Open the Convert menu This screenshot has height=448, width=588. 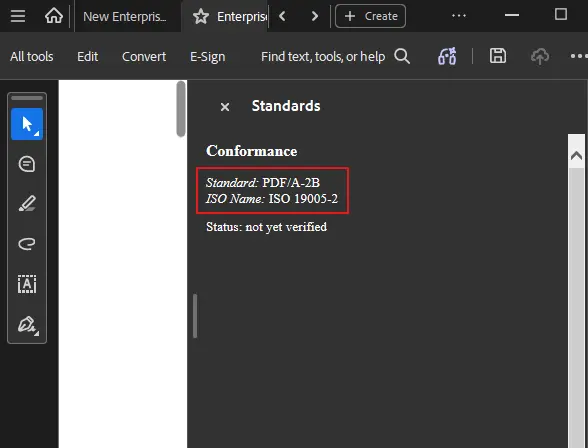click(x=144, y=57)
